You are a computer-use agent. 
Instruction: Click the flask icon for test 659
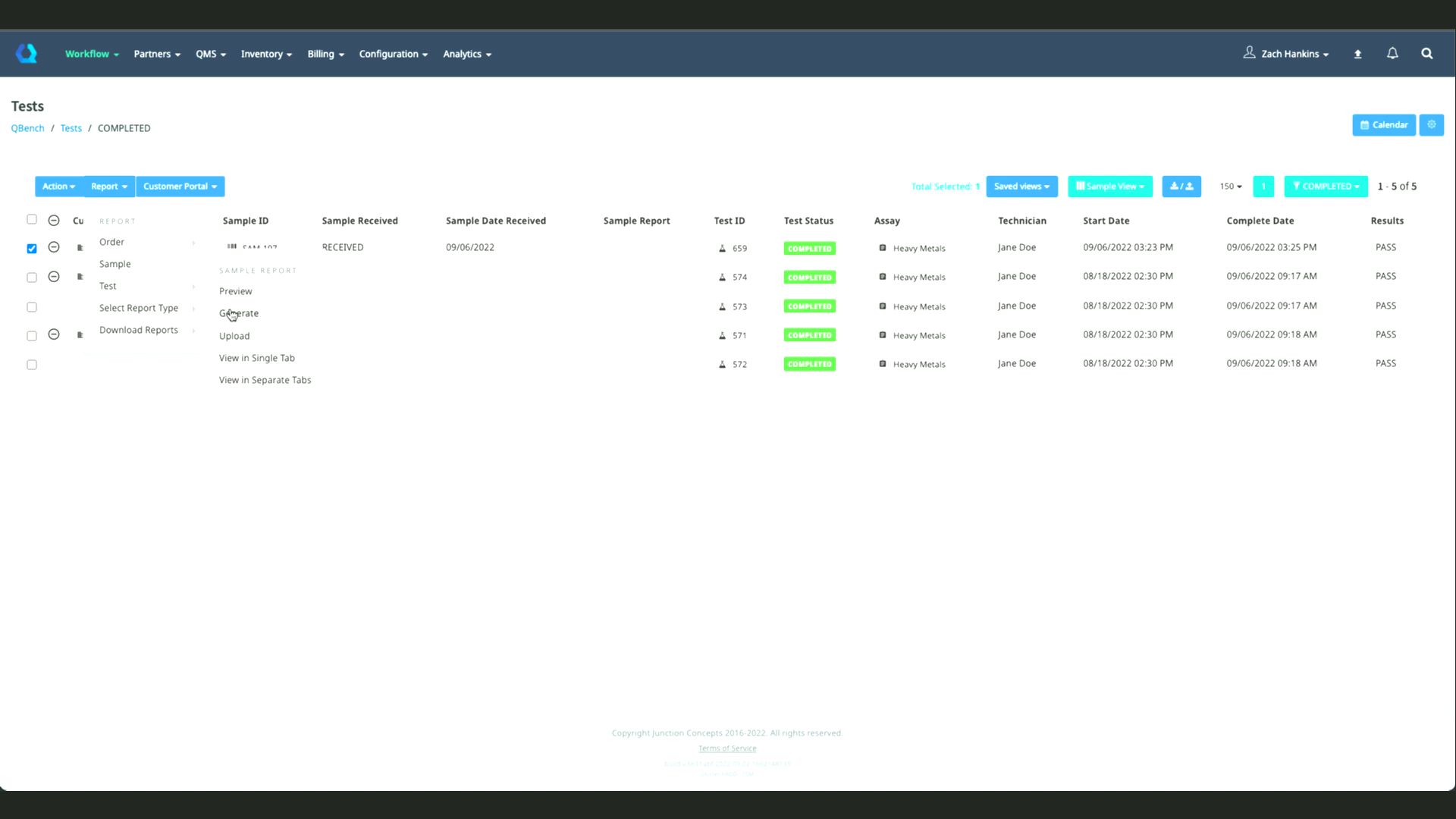click(x=722, y=248)
